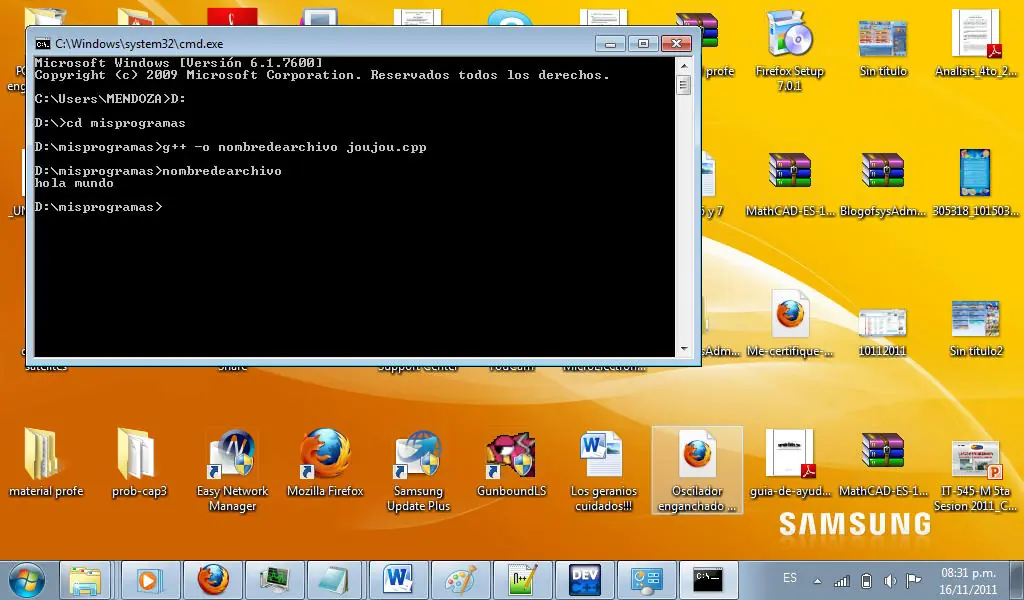Open the prob-cap3 folder
This screenshot has width=1024, height=600.
(x=138, y=462)
